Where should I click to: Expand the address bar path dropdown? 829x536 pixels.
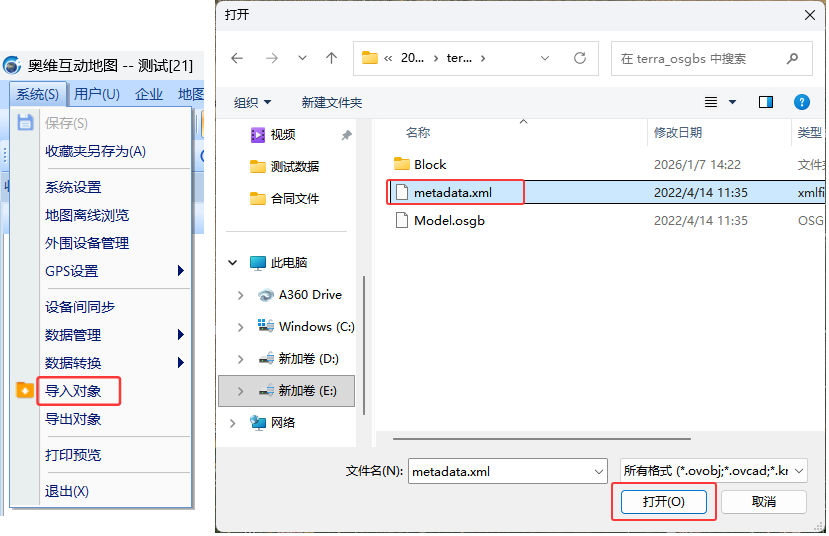click(x=545, y=58)
